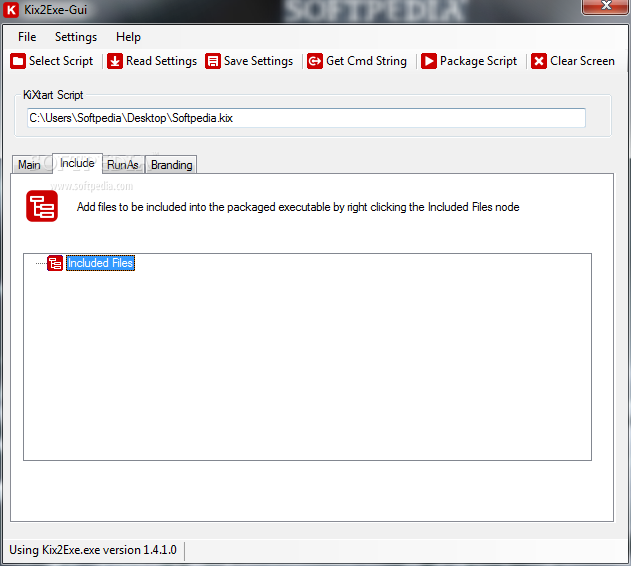Click into the KiXtart Script path field

[x=306, y=118]
